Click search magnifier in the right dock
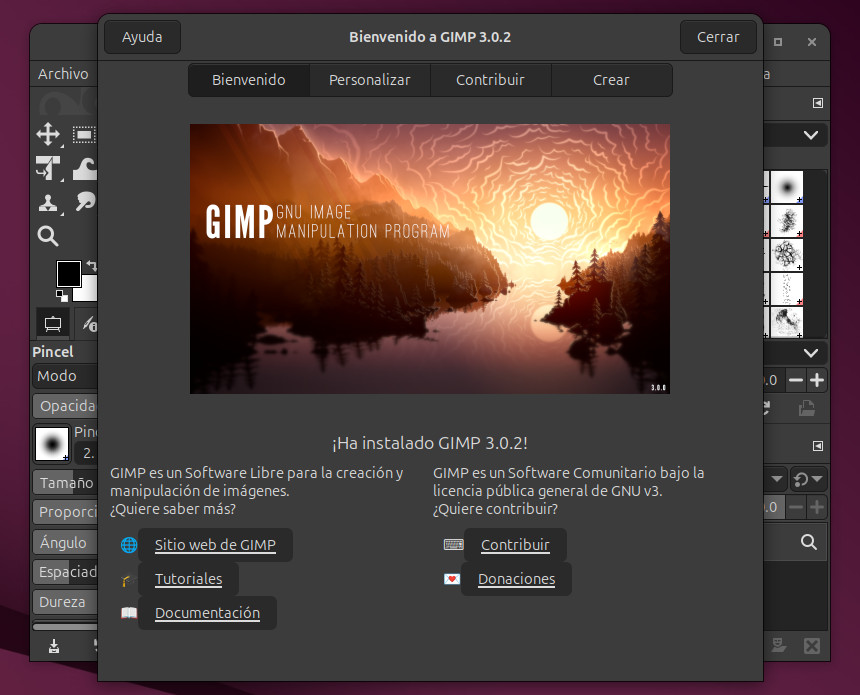The width and height of the screenshot is (860, 695). pyautogui.click(x=808, y=542)
